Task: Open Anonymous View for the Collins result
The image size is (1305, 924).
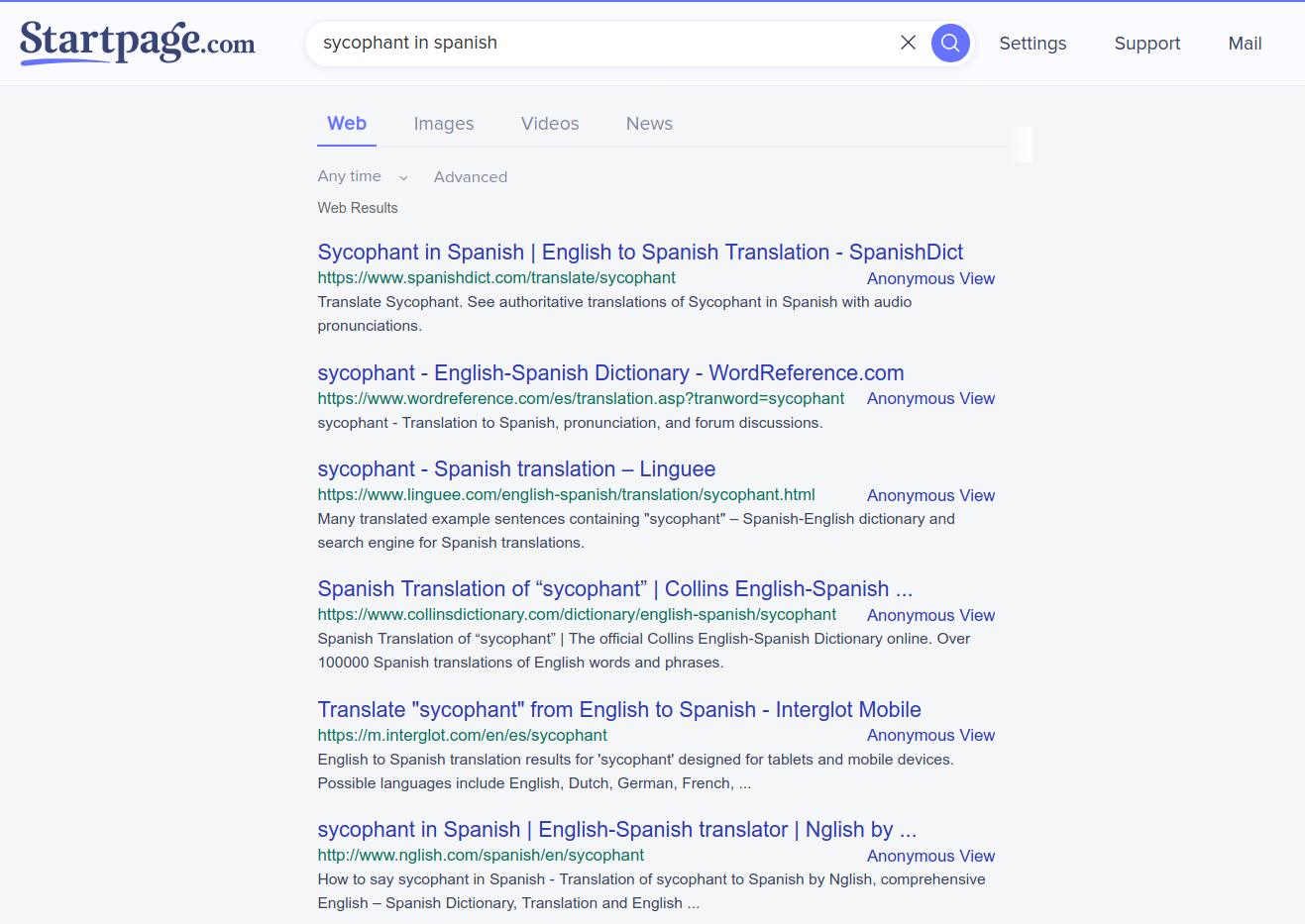Action: pyautogui.click(x=930, y=616)
